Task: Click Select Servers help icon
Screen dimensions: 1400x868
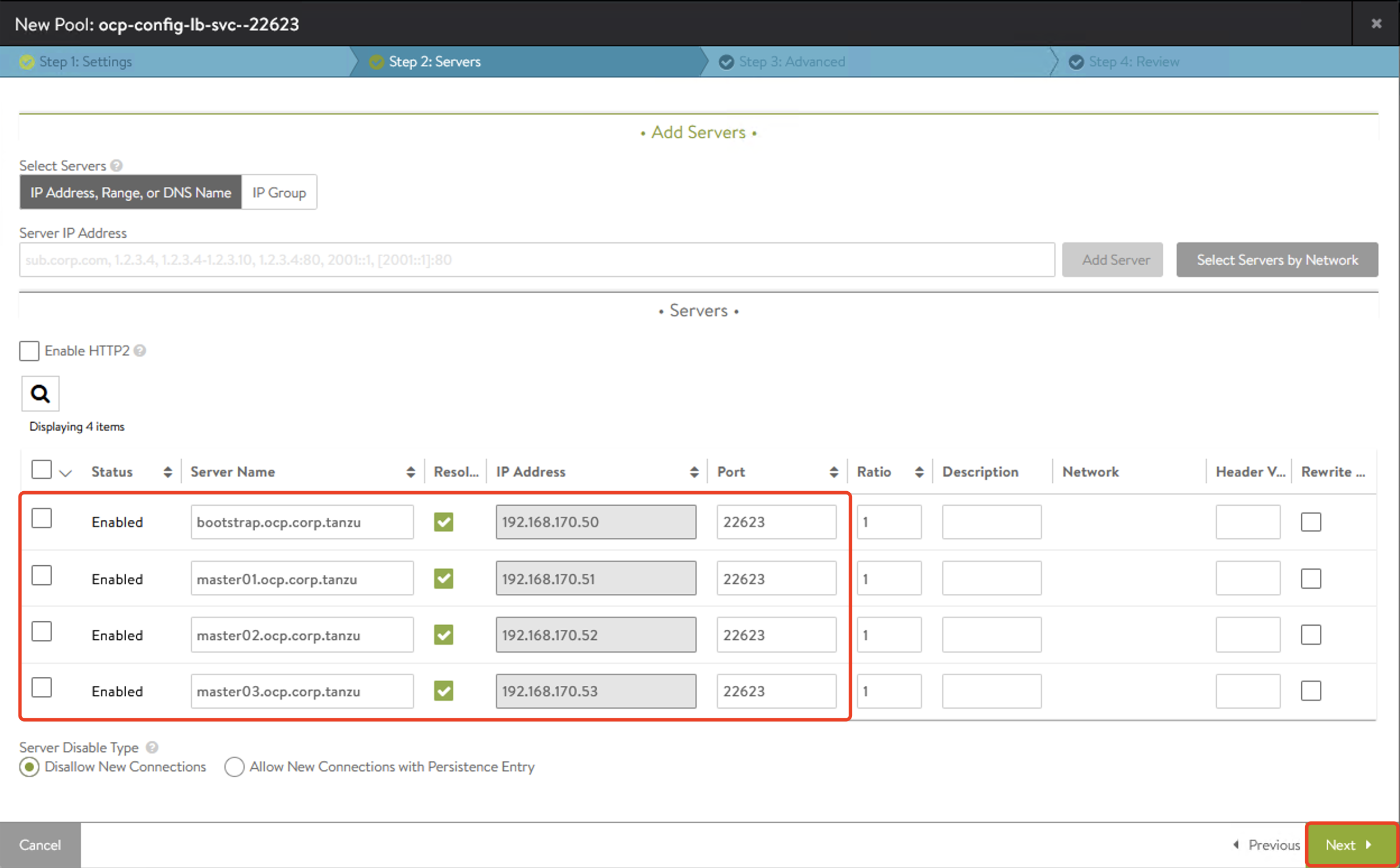Action: point(117,166)
